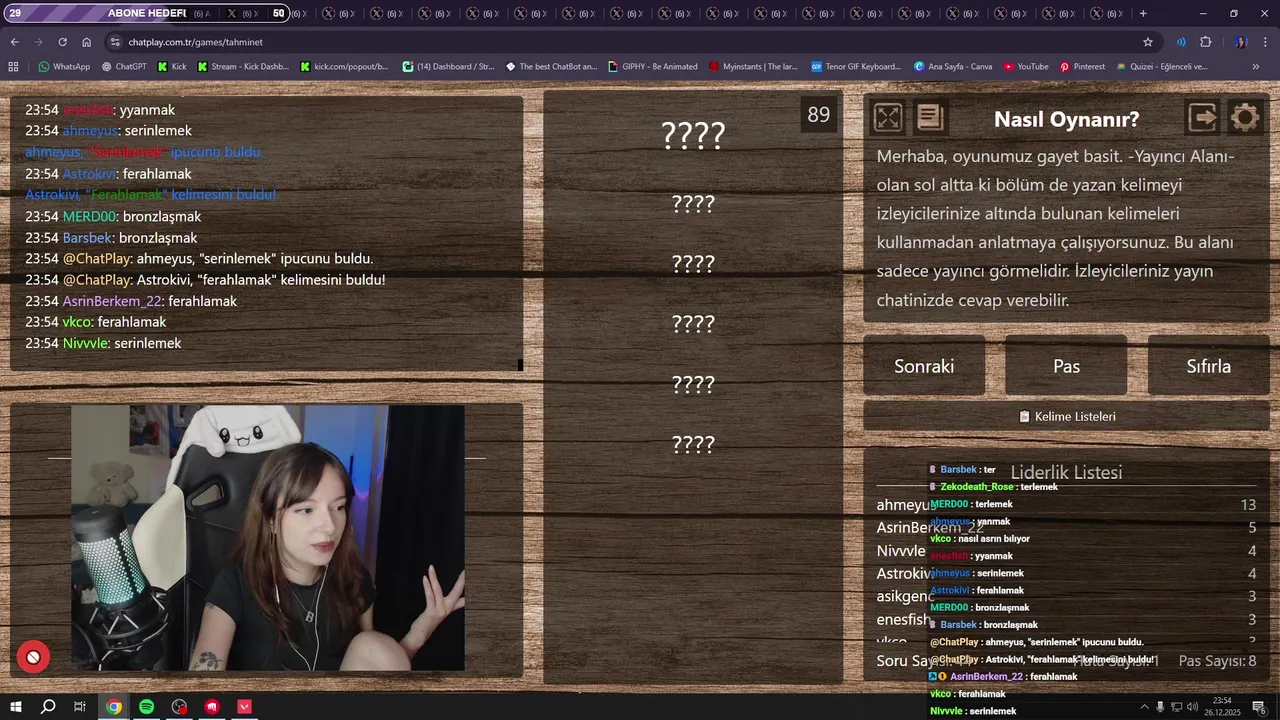Open the browser home page
The height and width of the screenshot is (720, 1280).
pyautogui.click(x=87, y=42)
